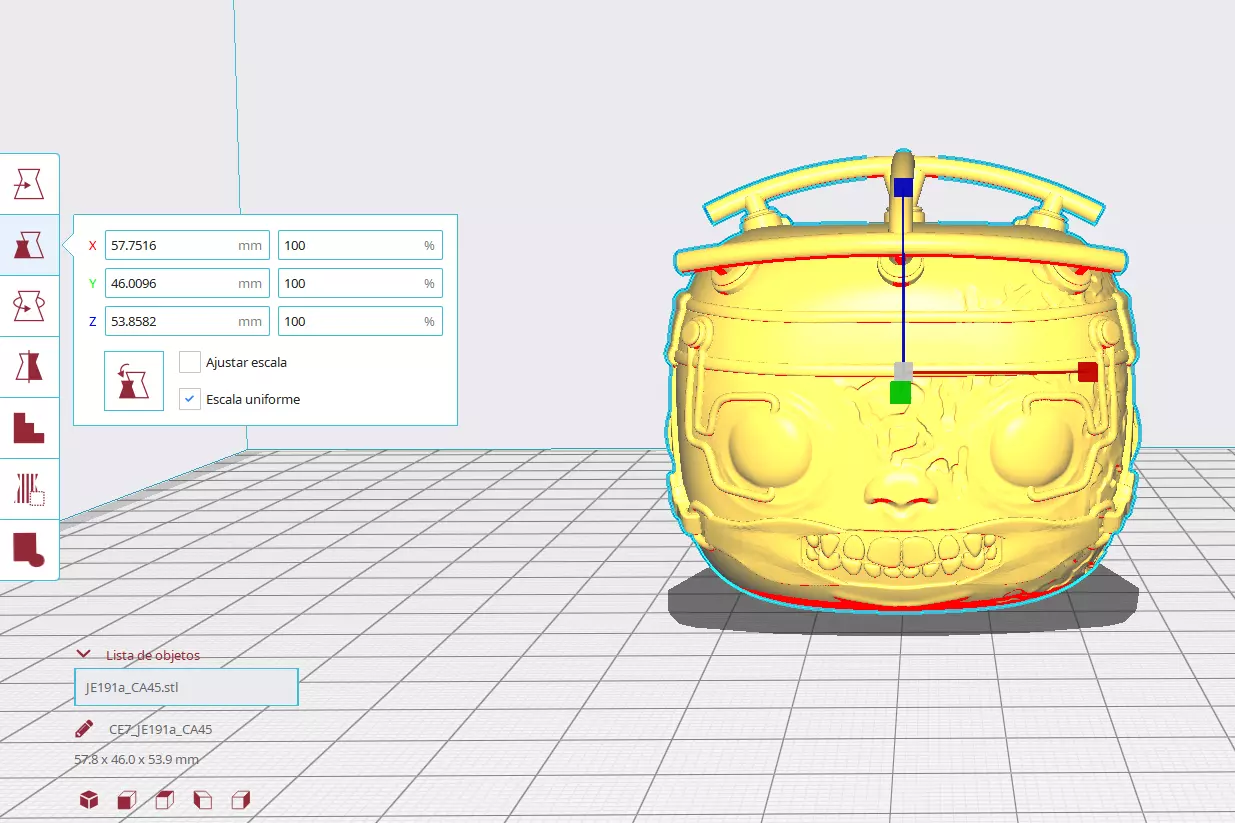Switch to 3D perspective view cube icon

pyautogui.click(x=89, y=799)
